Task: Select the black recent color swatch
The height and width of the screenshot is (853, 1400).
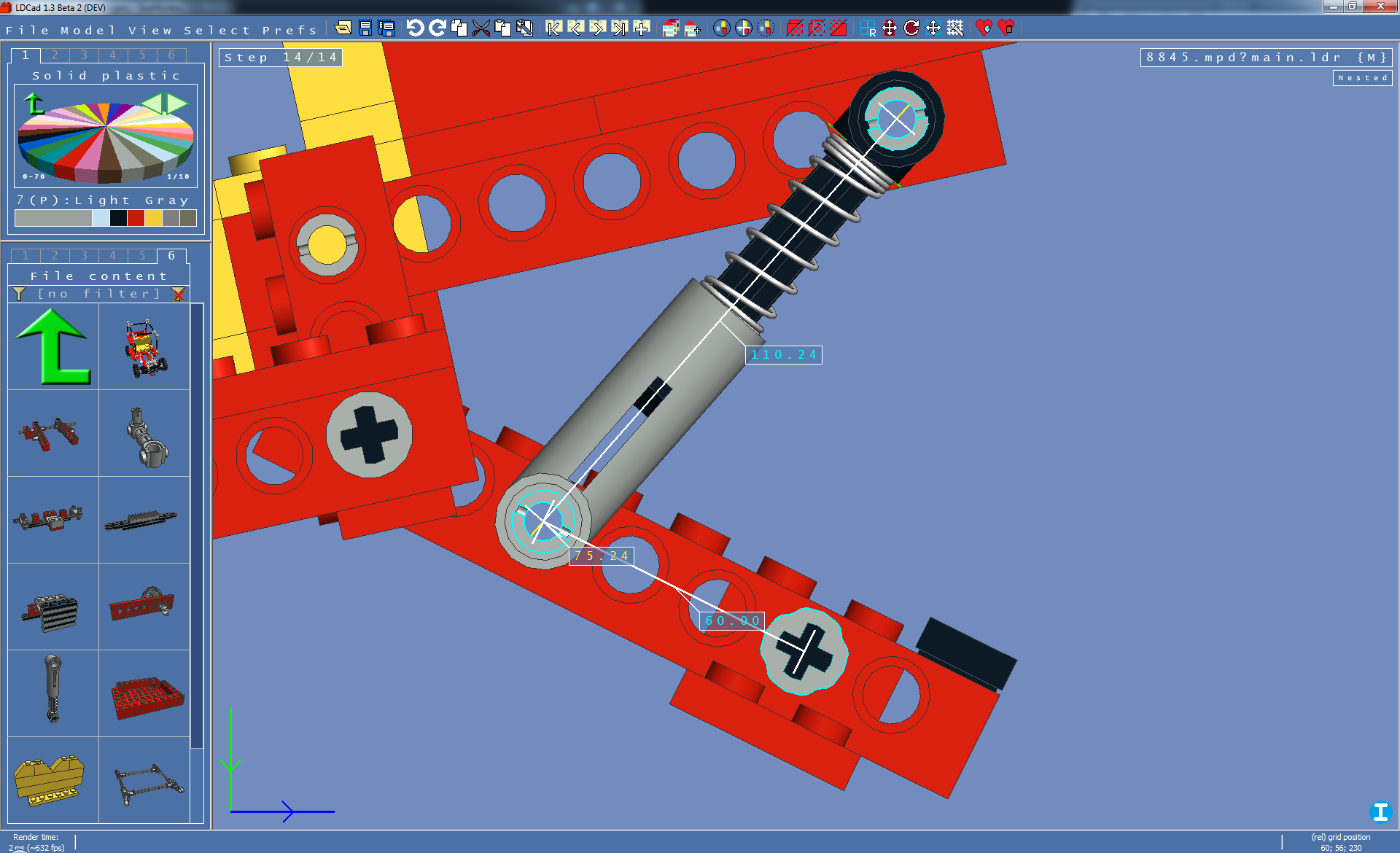Action: tap(118, 217)
